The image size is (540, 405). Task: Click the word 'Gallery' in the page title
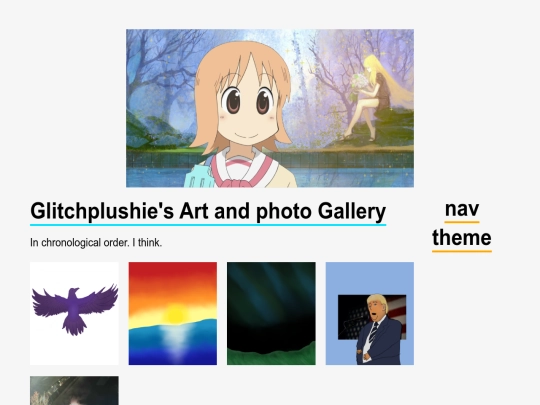pos(352,211)
